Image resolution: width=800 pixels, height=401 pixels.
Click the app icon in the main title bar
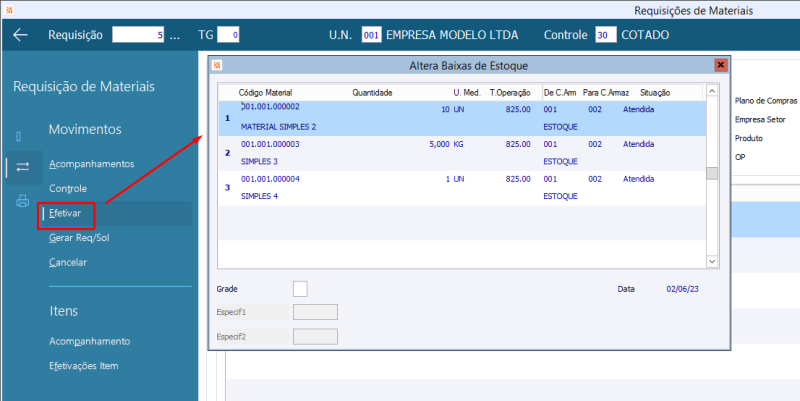click(x=9, y=10)
